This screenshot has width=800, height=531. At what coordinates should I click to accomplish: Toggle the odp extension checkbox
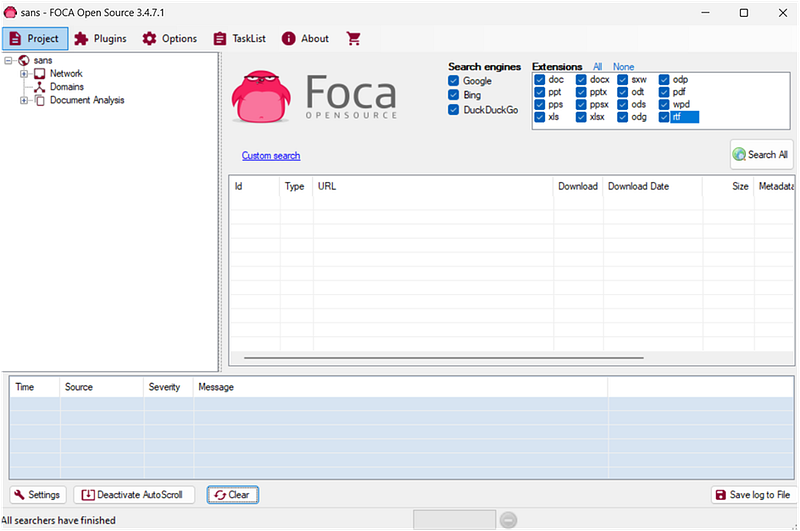(664, 80)
